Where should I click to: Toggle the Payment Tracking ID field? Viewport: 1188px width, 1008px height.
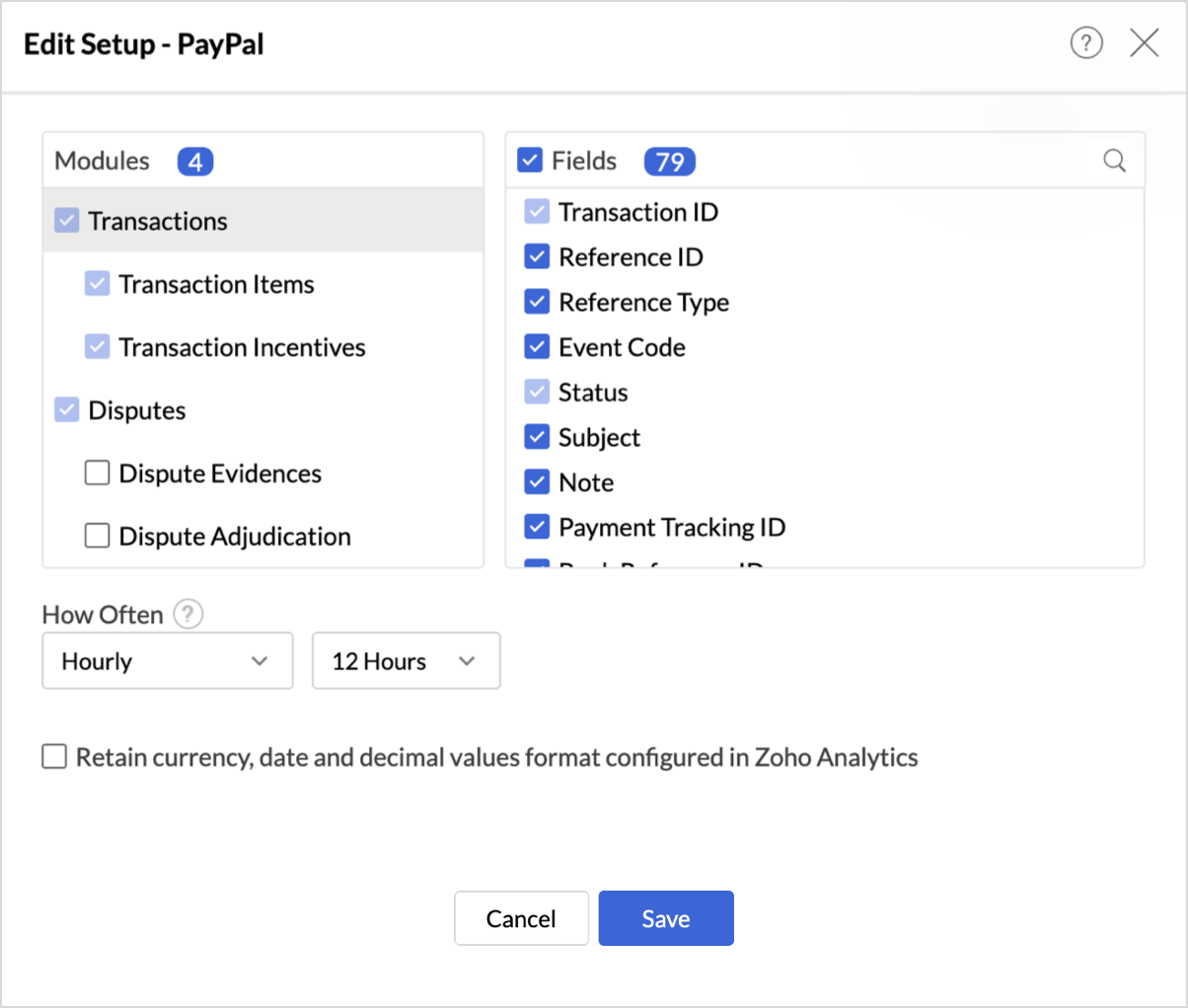coord(537,528)
